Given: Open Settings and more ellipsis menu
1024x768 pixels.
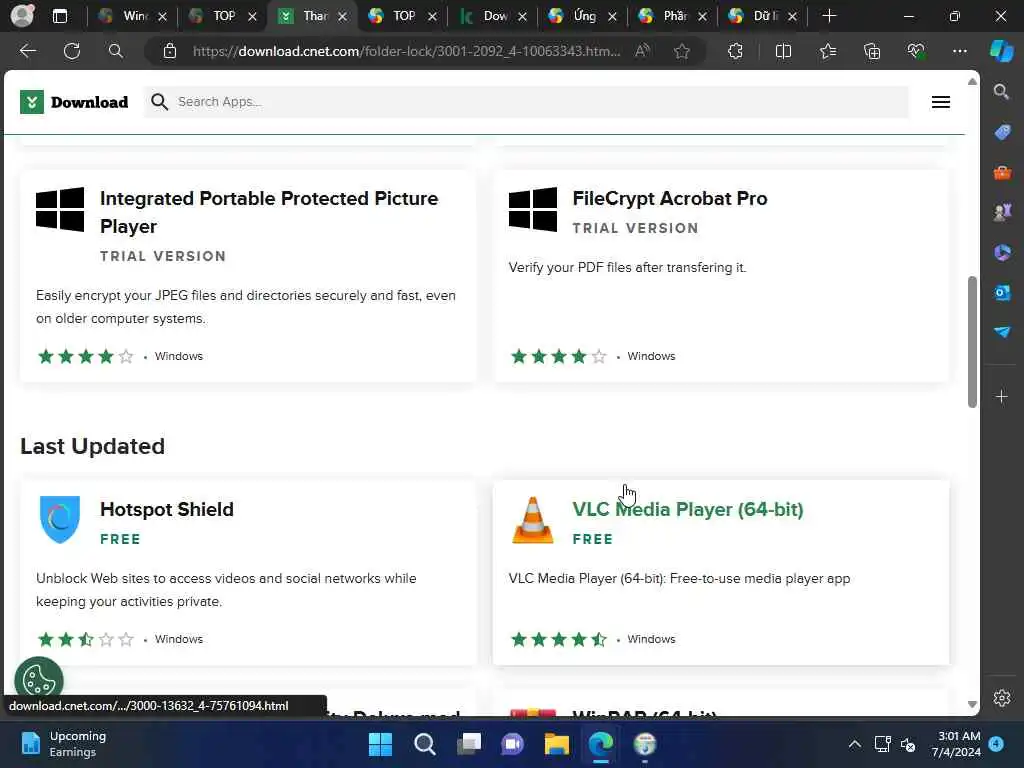Looking at the screenshot, I should [x=959, y=51].
